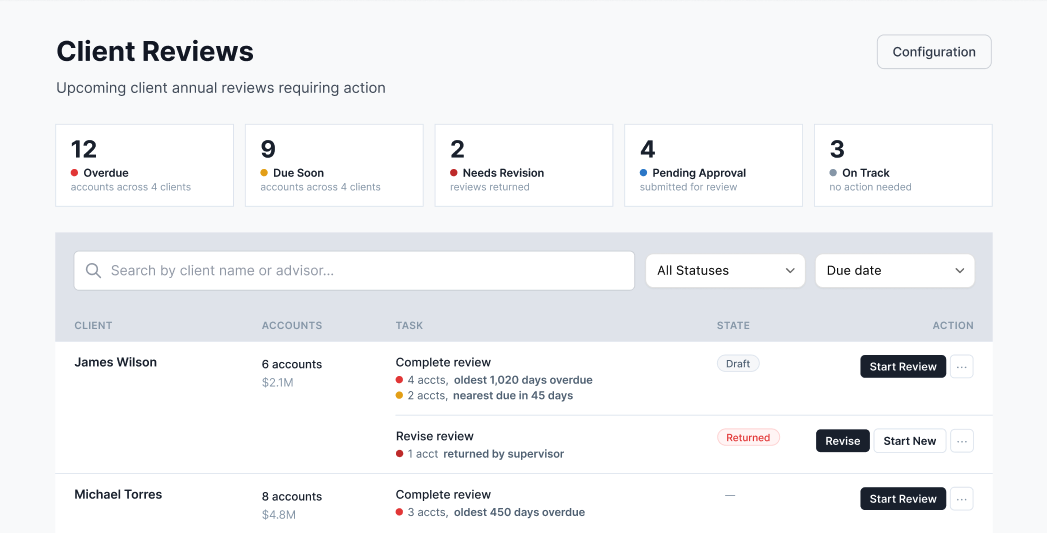The image size is (1047, 533).
Task: Open the Due date sort dropdown
Action: (x=895, y=271)
